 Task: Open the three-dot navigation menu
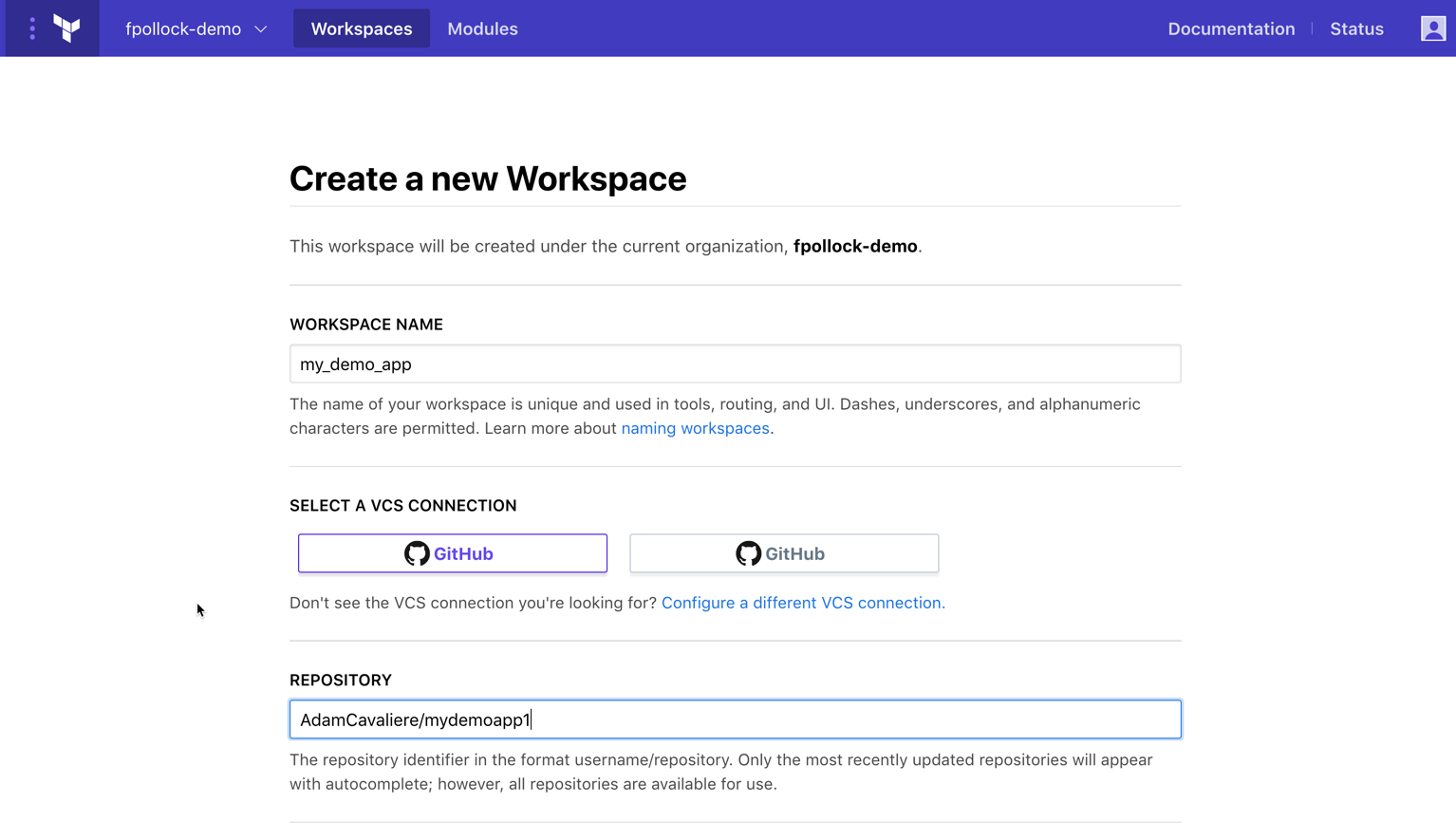point(32,28)
